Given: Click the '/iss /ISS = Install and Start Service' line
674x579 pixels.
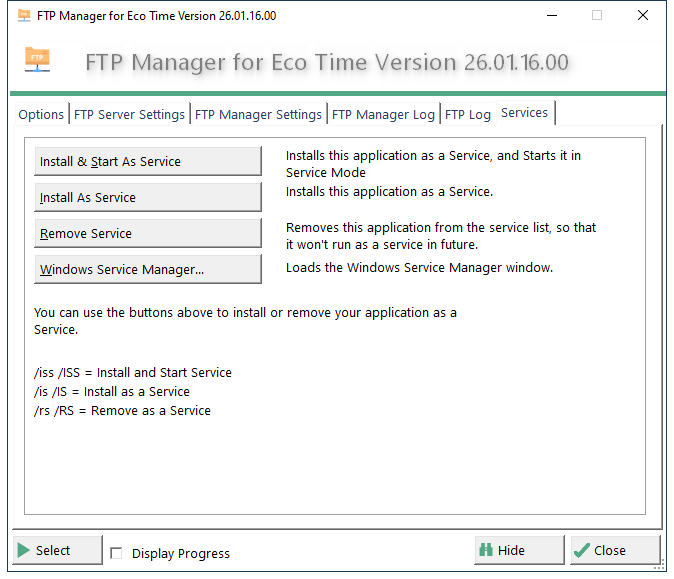Looking at the screenshot, I should pos(133,372).
